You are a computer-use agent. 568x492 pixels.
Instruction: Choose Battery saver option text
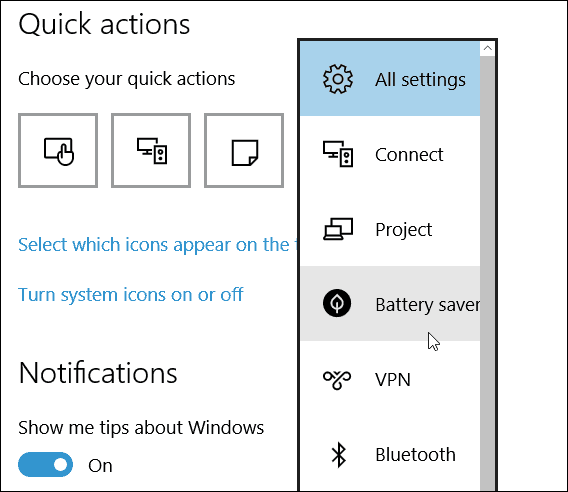coord(427,305)
